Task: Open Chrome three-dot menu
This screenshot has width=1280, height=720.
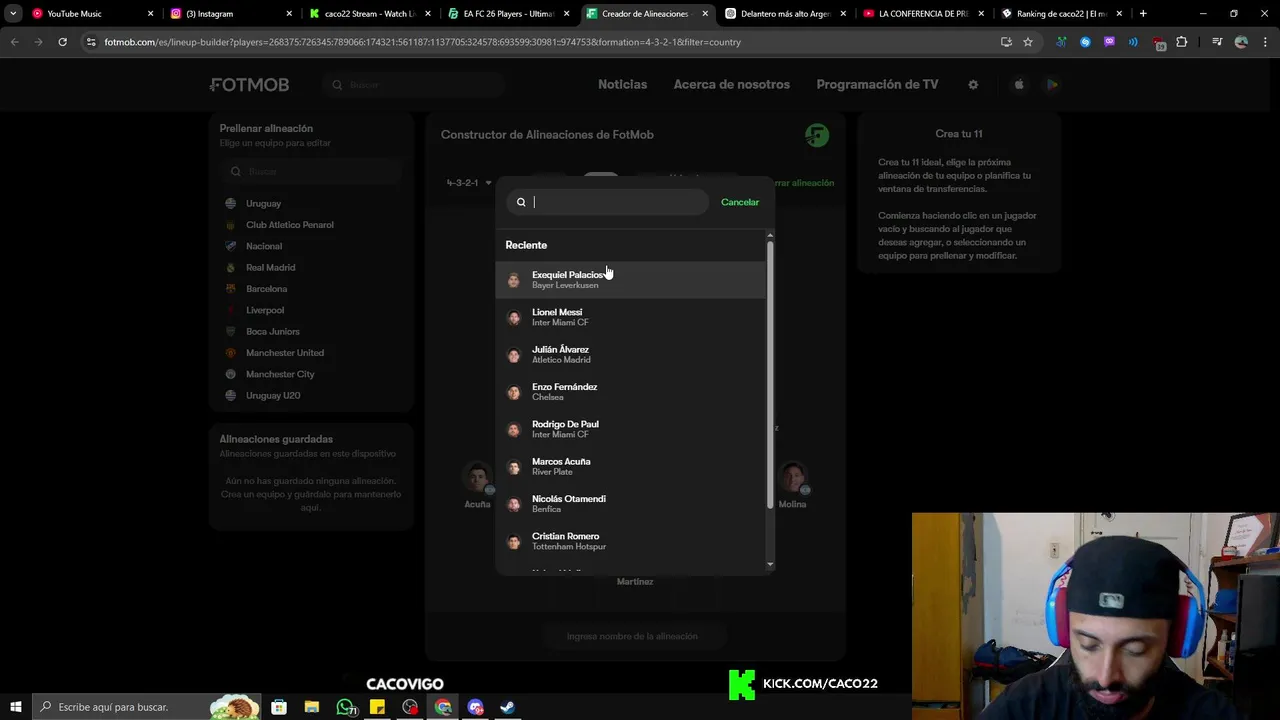Action: [x=1263, y=42]
